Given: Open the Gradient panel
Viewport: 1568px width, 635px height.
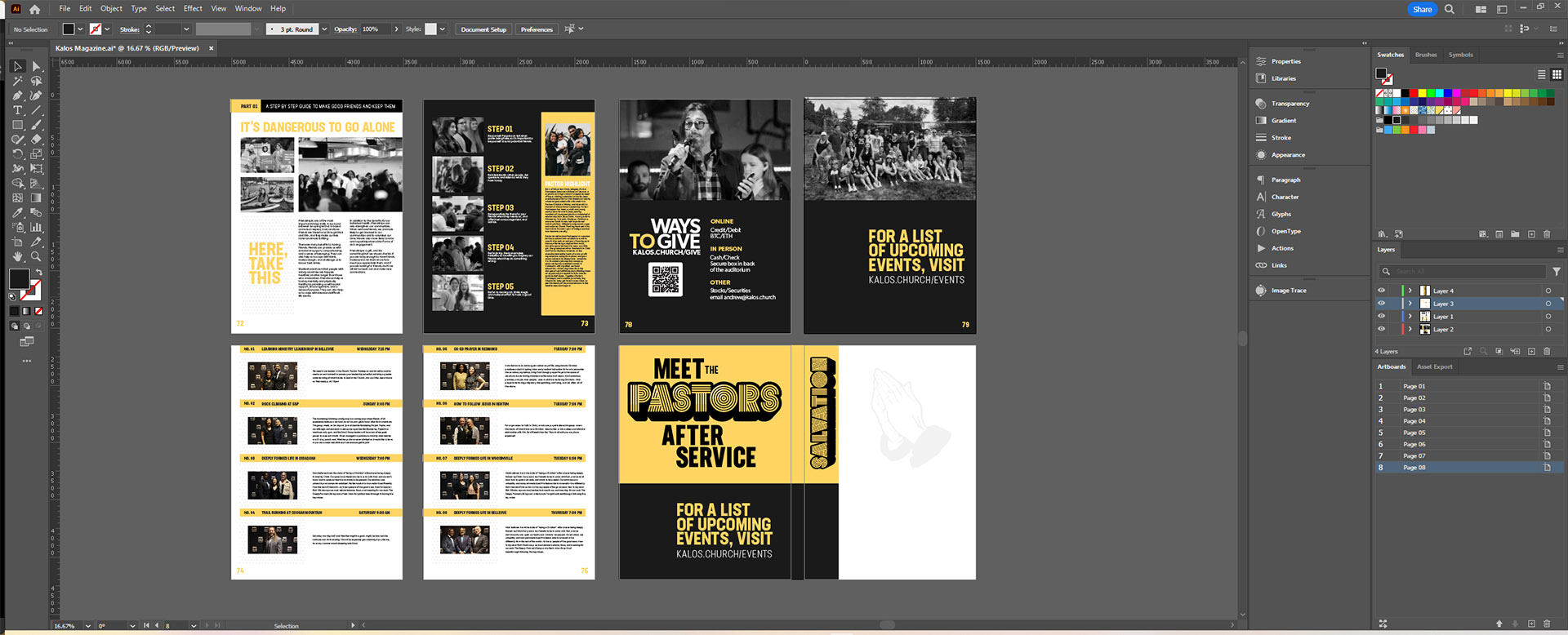Looking at the screenshot, I should click(x=1283, y=121).
